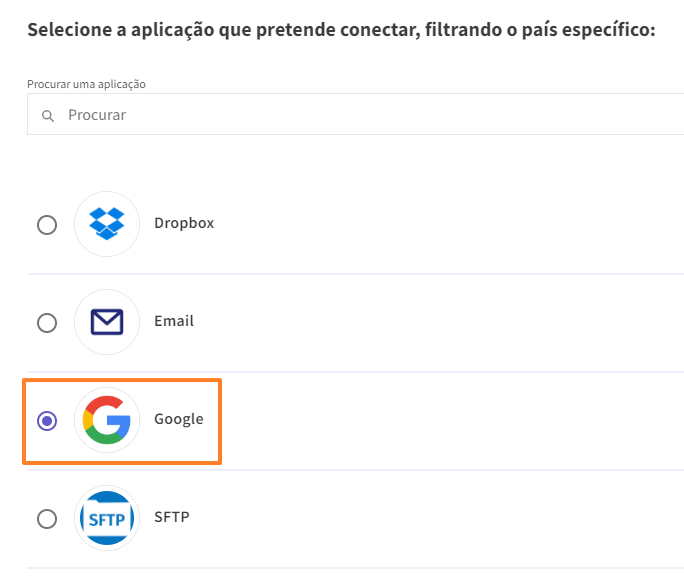Click blank space in the SFTP row

coord(436,518)
